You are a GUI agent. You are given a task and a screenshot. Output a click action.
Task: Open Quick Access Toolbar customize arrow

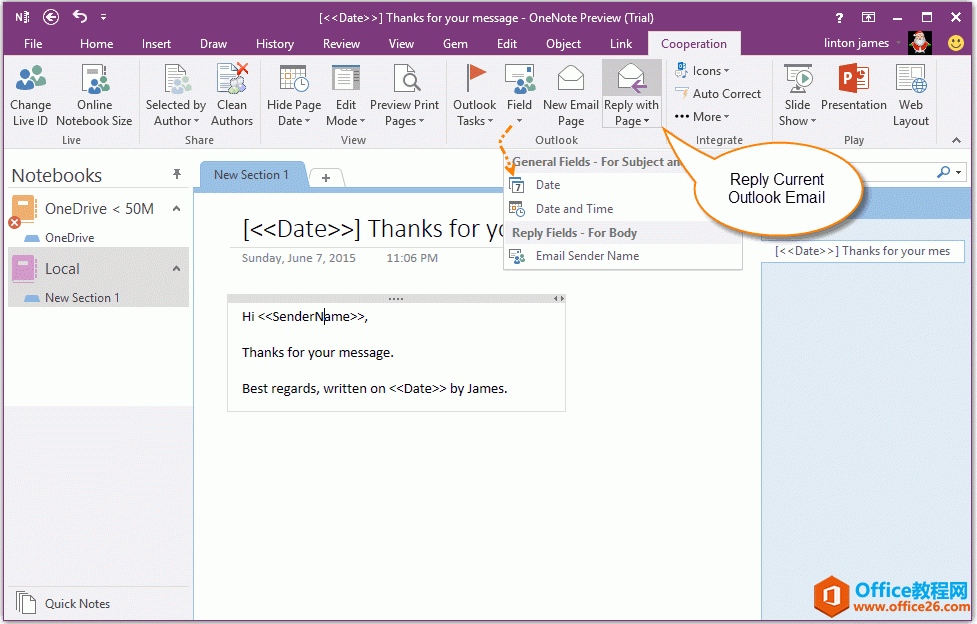103,17
